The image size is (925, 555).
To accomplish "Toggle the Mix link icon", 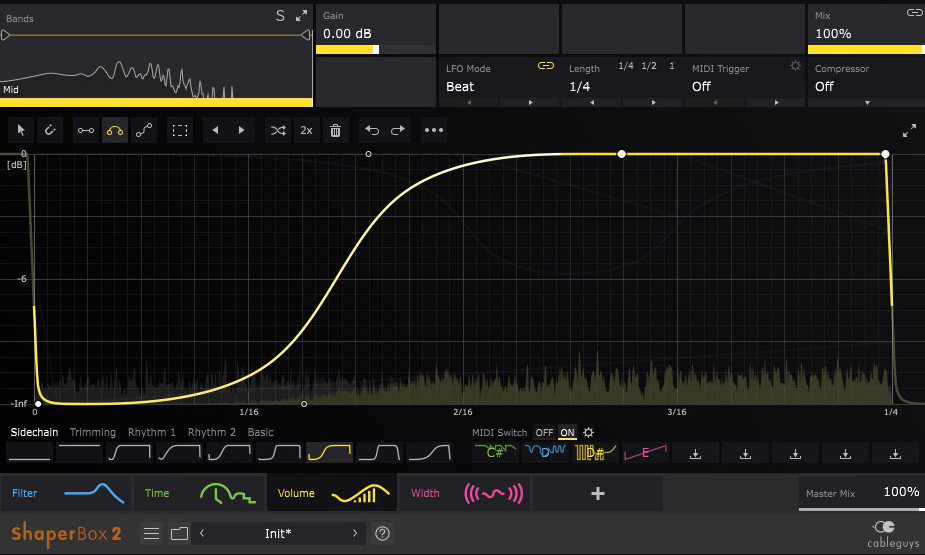I will pyautogui.click(x=914, y=12).
